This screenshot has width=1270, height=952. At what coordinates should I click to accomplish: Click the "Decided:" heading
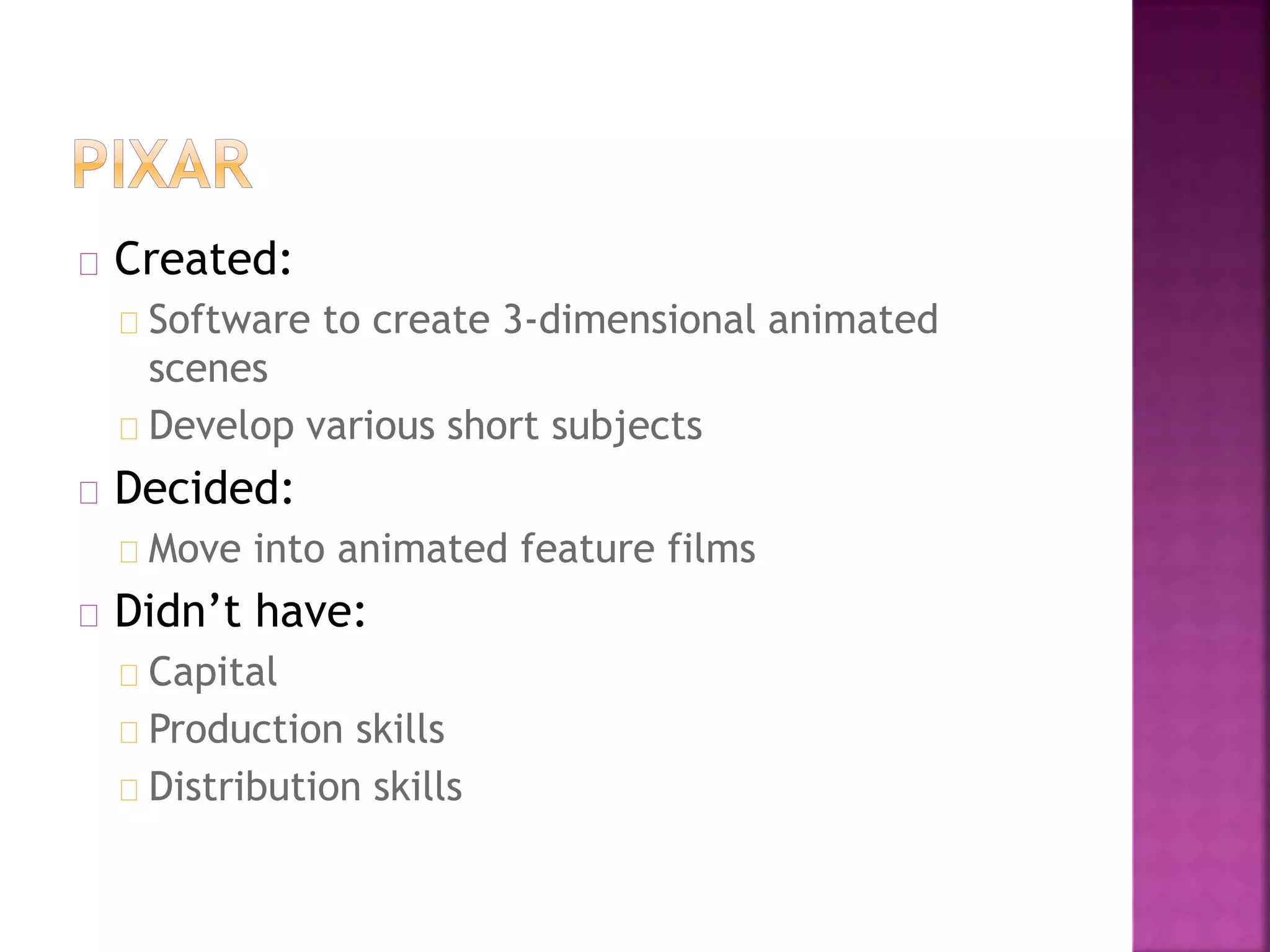click(203, 488)
